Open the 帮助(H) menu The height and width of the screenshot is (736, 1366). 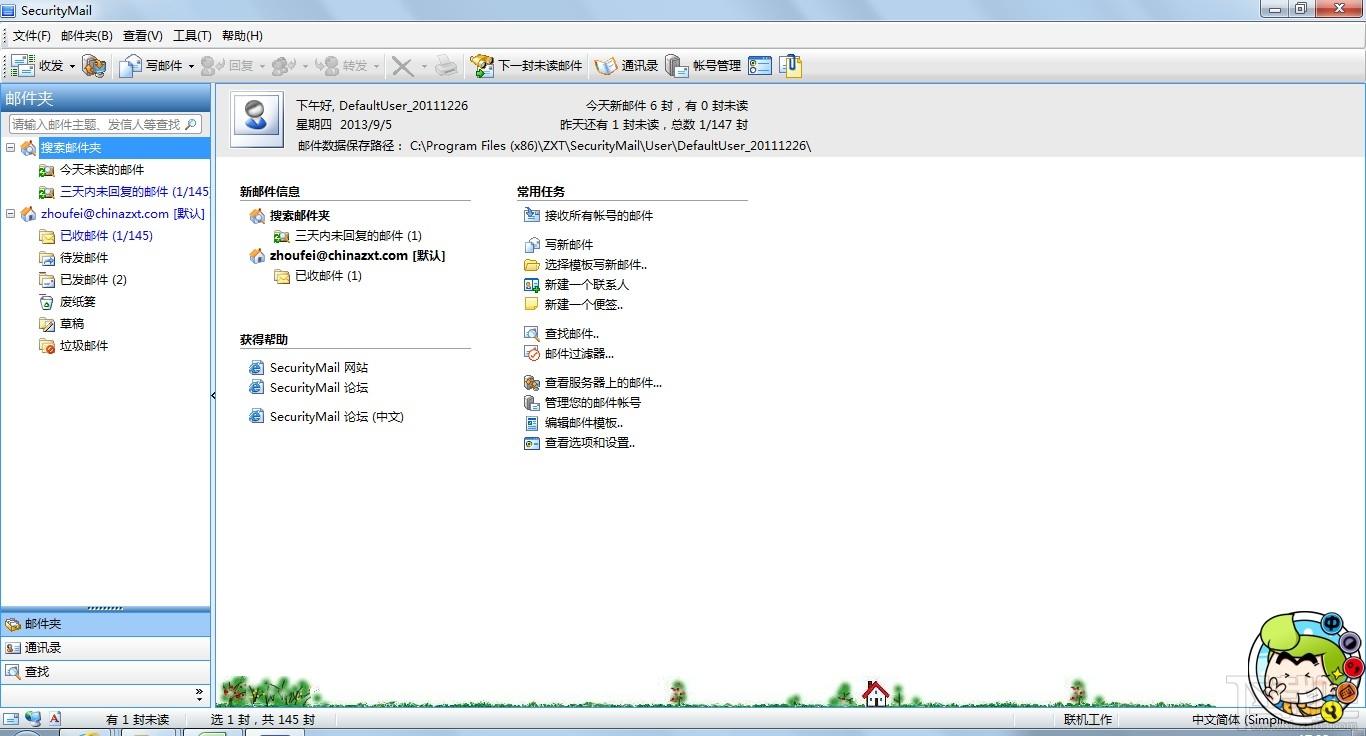pyautogui.click(x=242, y=36)
